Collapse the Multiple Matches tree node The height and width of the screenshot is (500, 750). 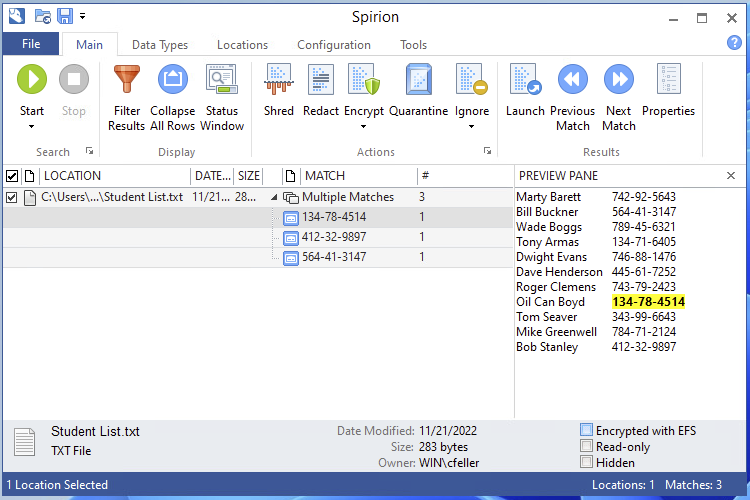(x=274, y=197)
